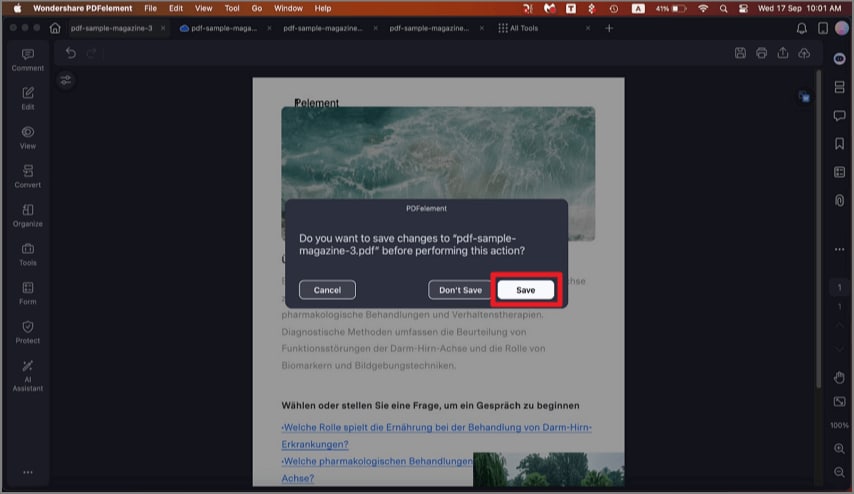The image size is (854, 494).
Task: Print the document
Action: tap(761, 53)
